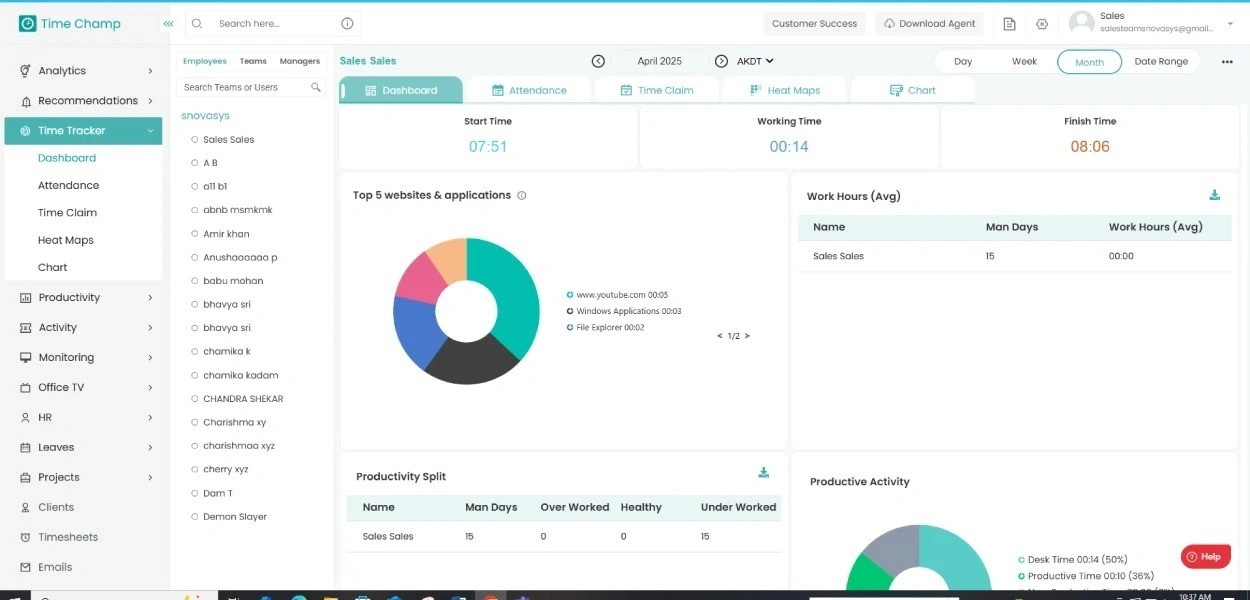Click the Clients icon in the sidebar
The image size is (1250, 600).
[x=25, y=508]
